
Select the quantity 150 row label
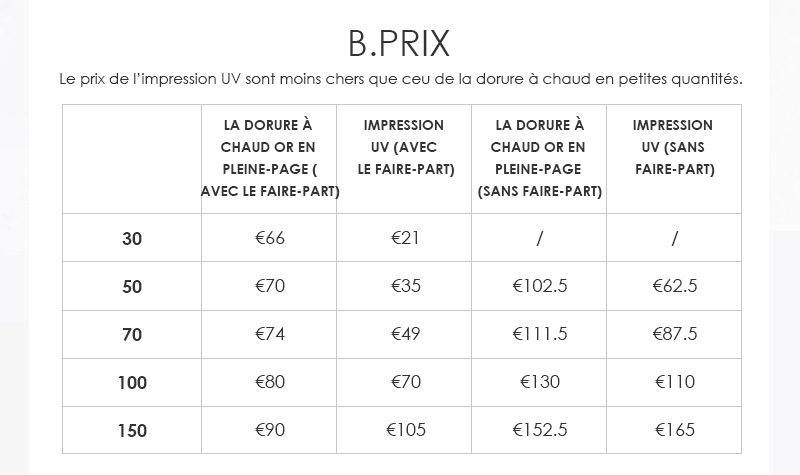point(132,431)
